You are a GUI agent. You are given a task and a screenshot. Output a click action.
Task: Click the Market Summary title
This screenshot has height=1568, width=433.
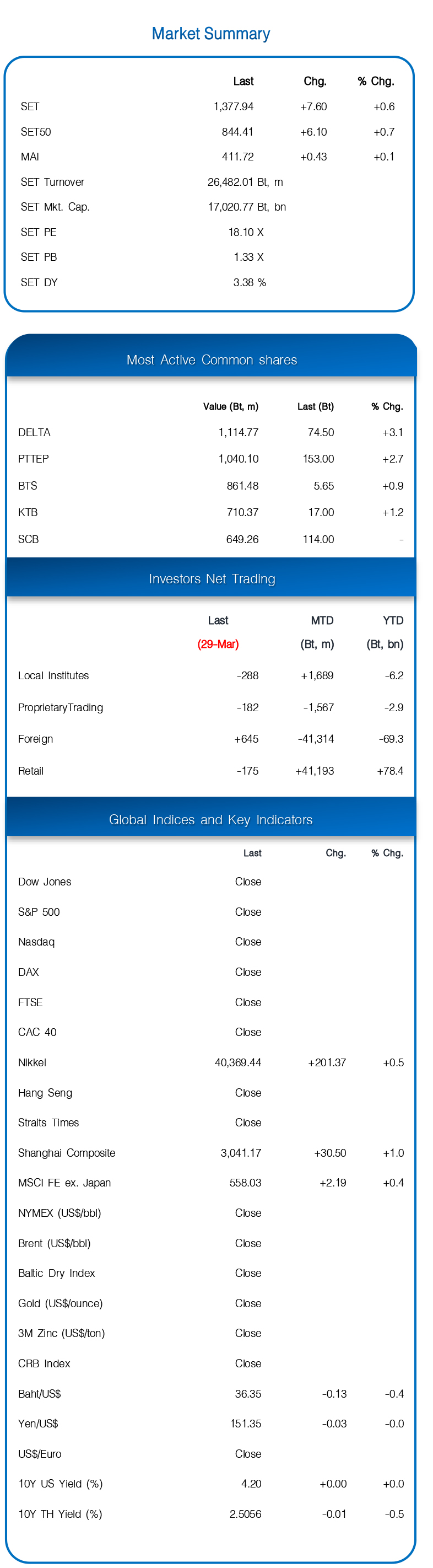tap(210, 34)
